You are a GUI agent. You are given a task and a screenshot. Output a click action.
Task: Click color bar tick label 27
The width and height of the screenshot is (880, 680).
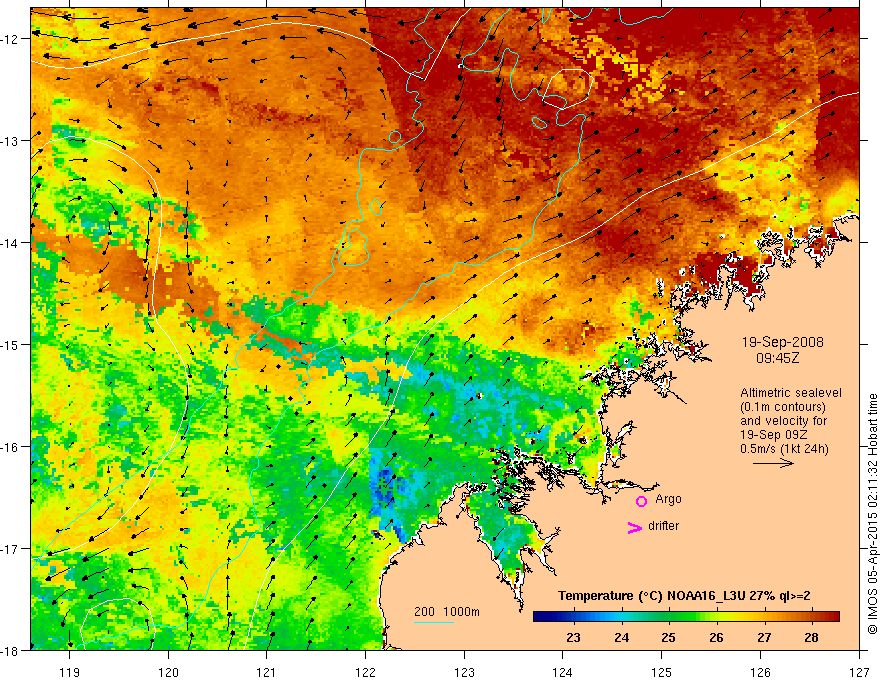tap(764, 638)
